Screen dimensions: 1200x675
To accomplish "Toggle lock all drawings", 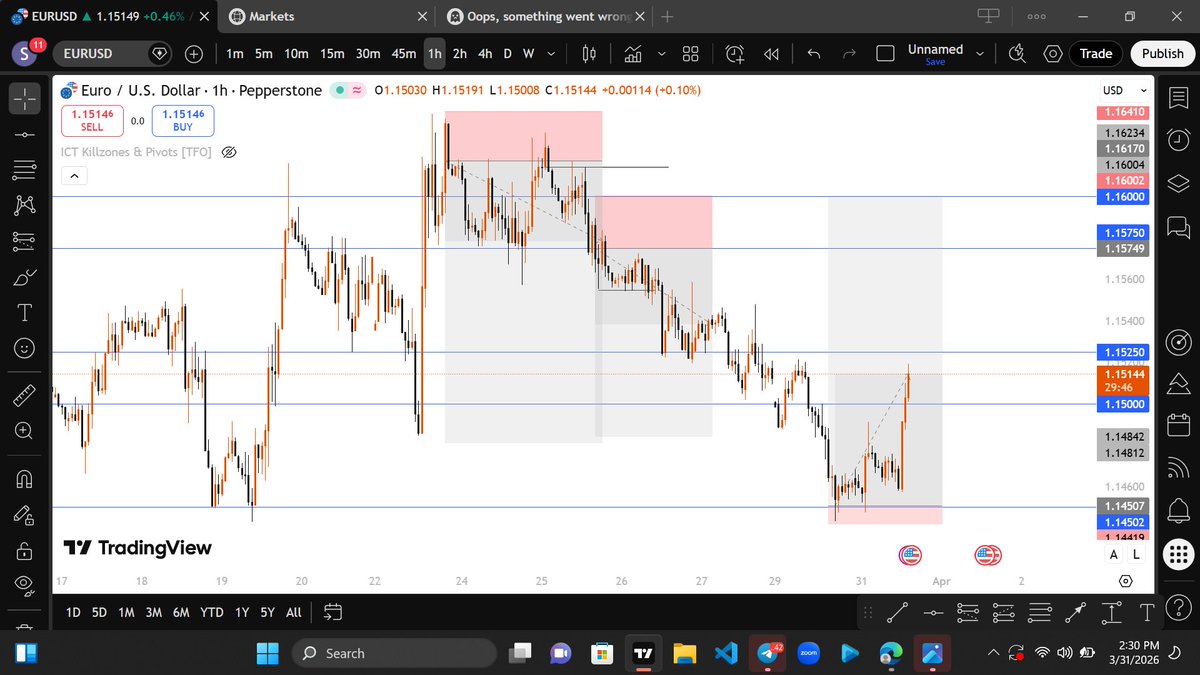I will [x=25, y=551].
